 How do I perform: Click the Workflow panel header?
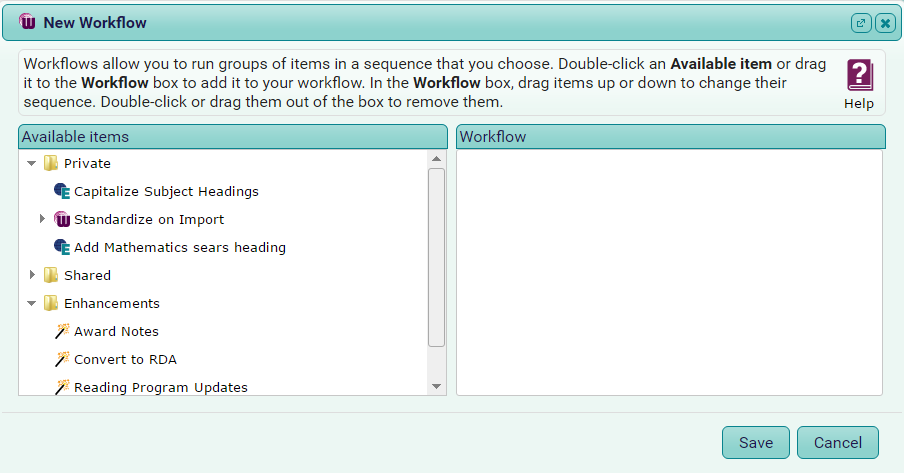[671, 137]
